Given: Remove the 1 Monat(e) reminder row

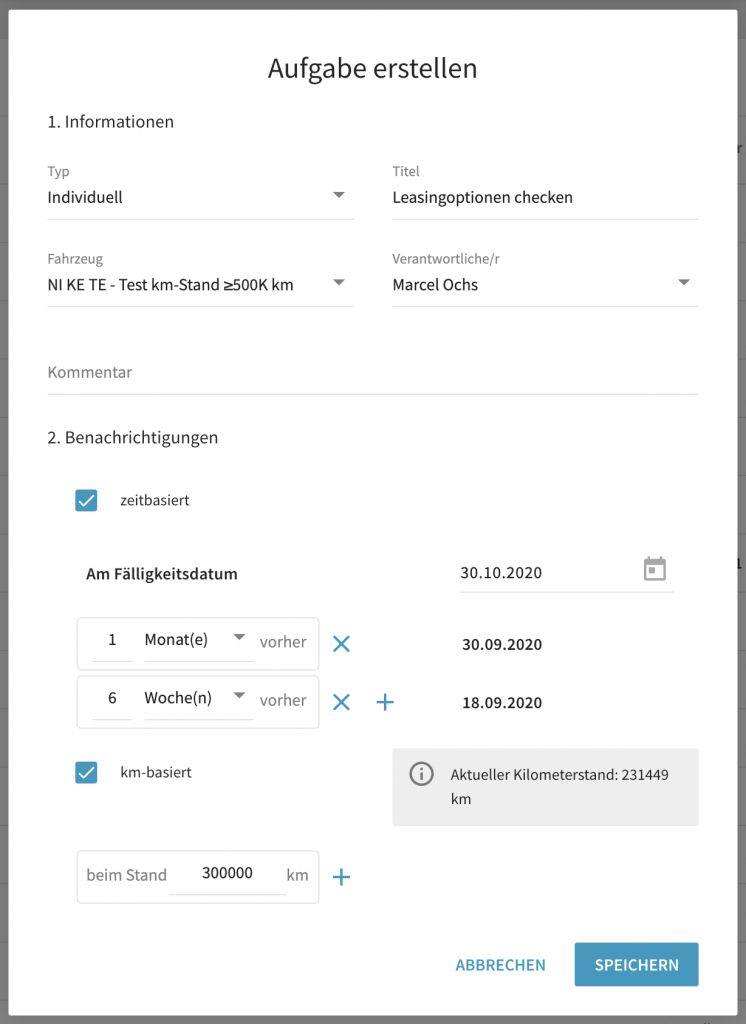Looking at the screenshot, I should click(x=341, y=644).
